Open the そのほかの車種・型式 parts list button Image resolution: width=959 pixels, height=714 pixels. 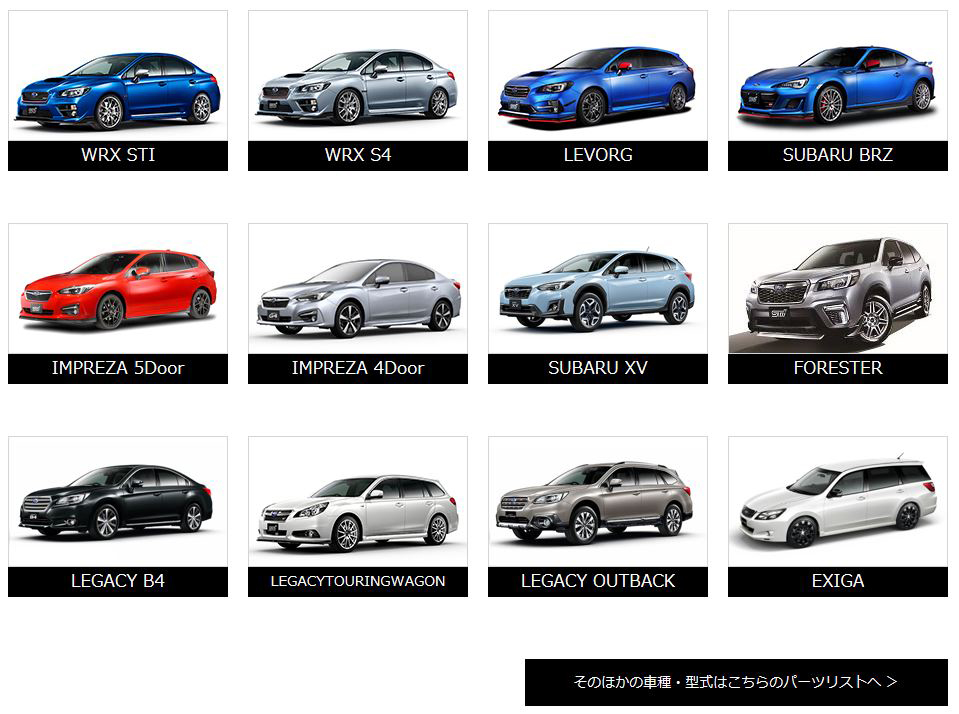pos(736,682)
